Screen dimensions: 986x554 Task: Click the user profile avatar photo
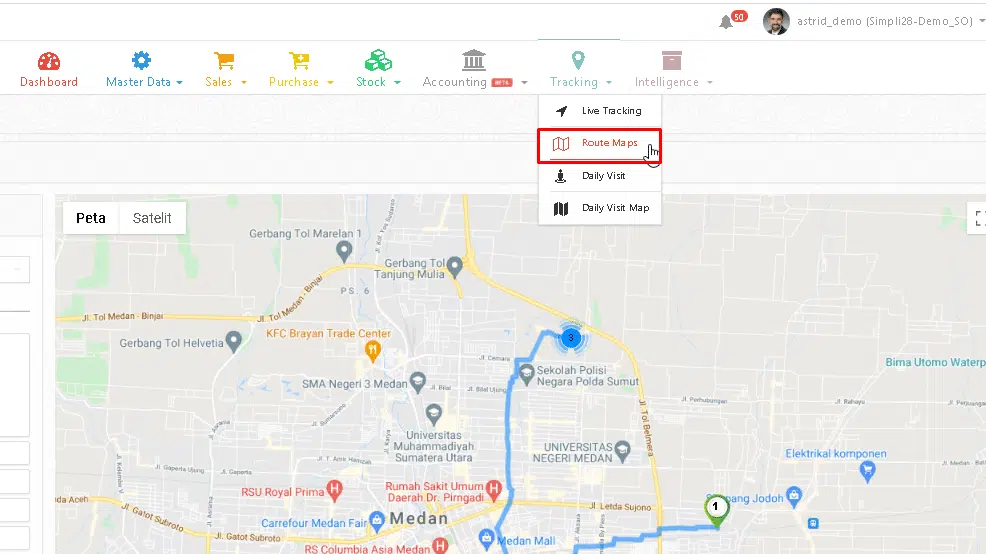(x=776, y=21)
